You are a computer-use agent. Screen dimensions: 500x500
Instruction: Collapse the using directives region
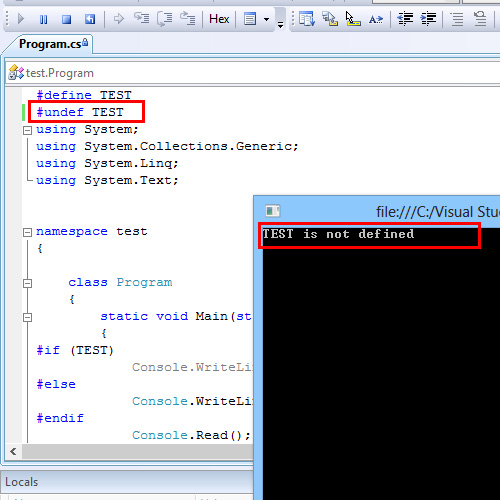coord(28,130)
